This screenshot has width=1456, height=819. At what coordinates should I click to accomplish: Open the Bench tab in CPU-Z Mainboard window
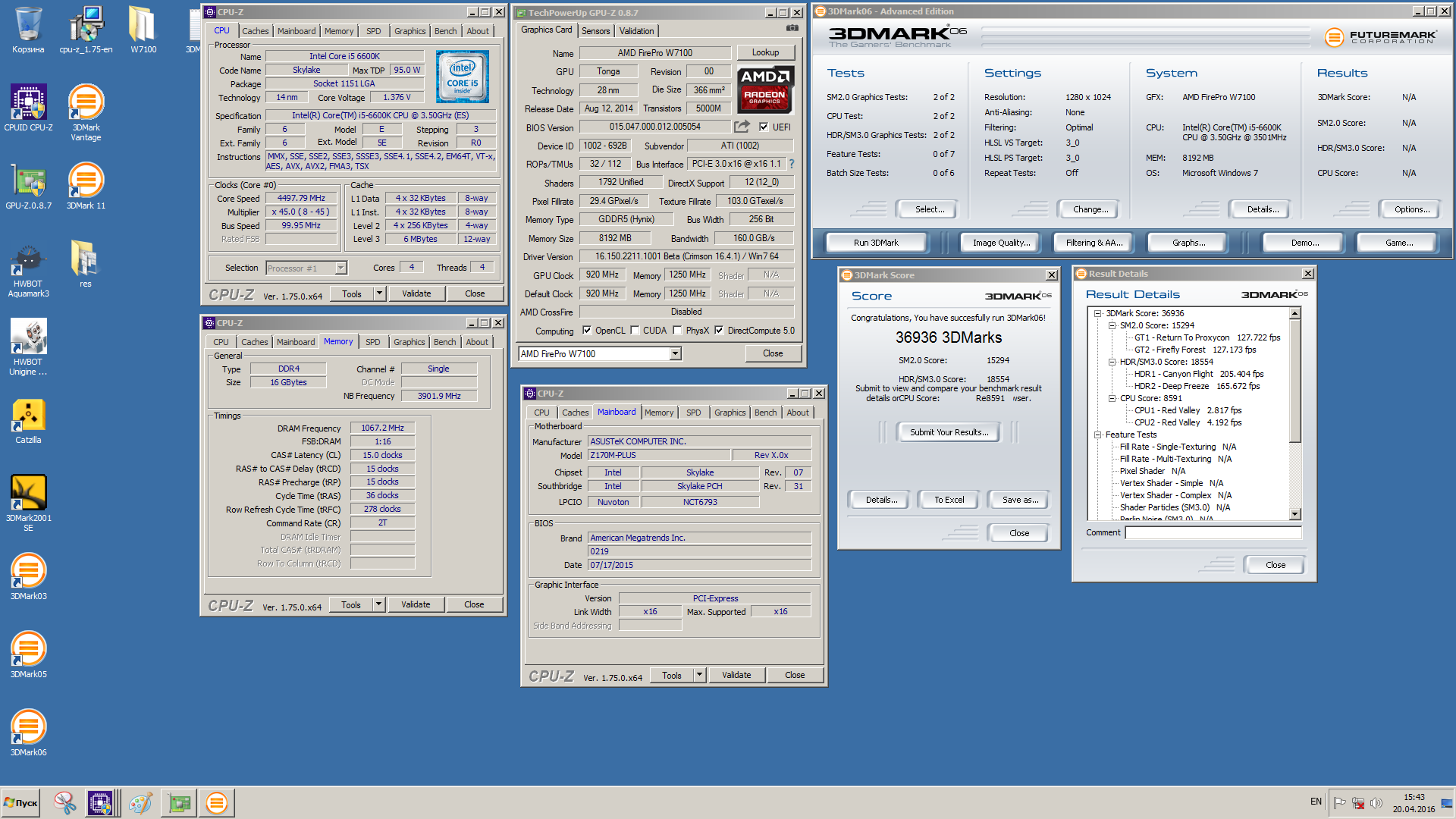point(765,413)
